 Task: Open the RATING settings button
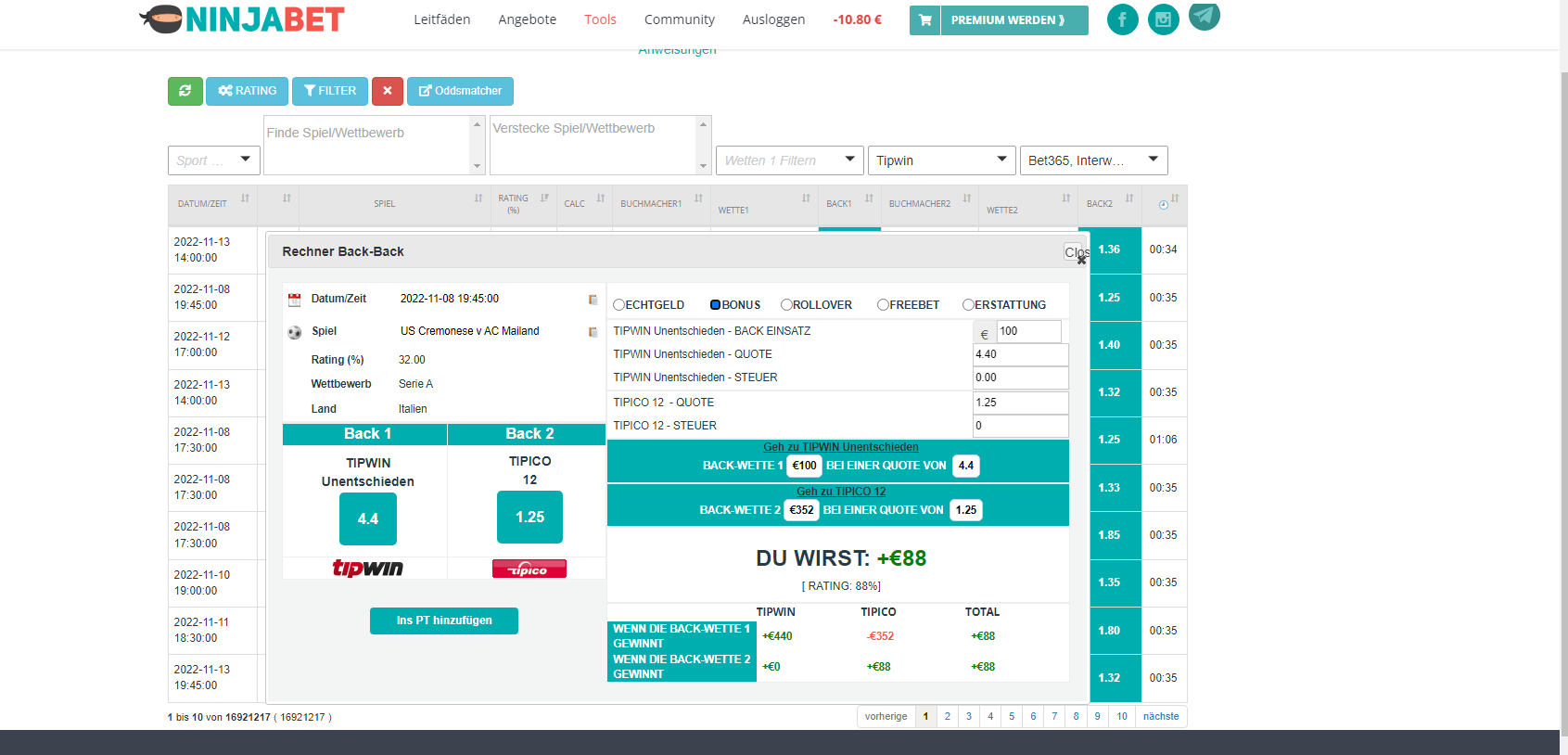[247, 91]
